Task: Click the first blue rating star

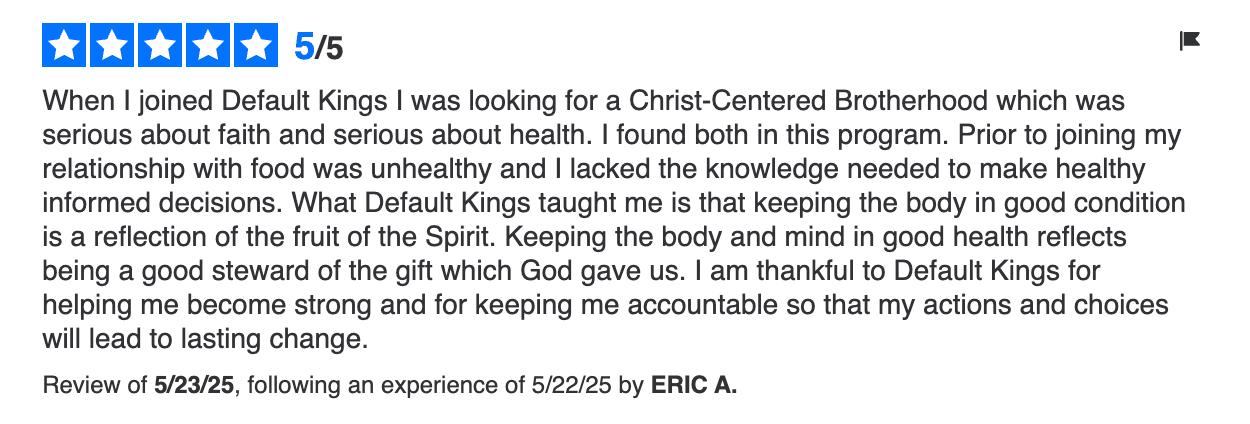Action: point(65,45)
